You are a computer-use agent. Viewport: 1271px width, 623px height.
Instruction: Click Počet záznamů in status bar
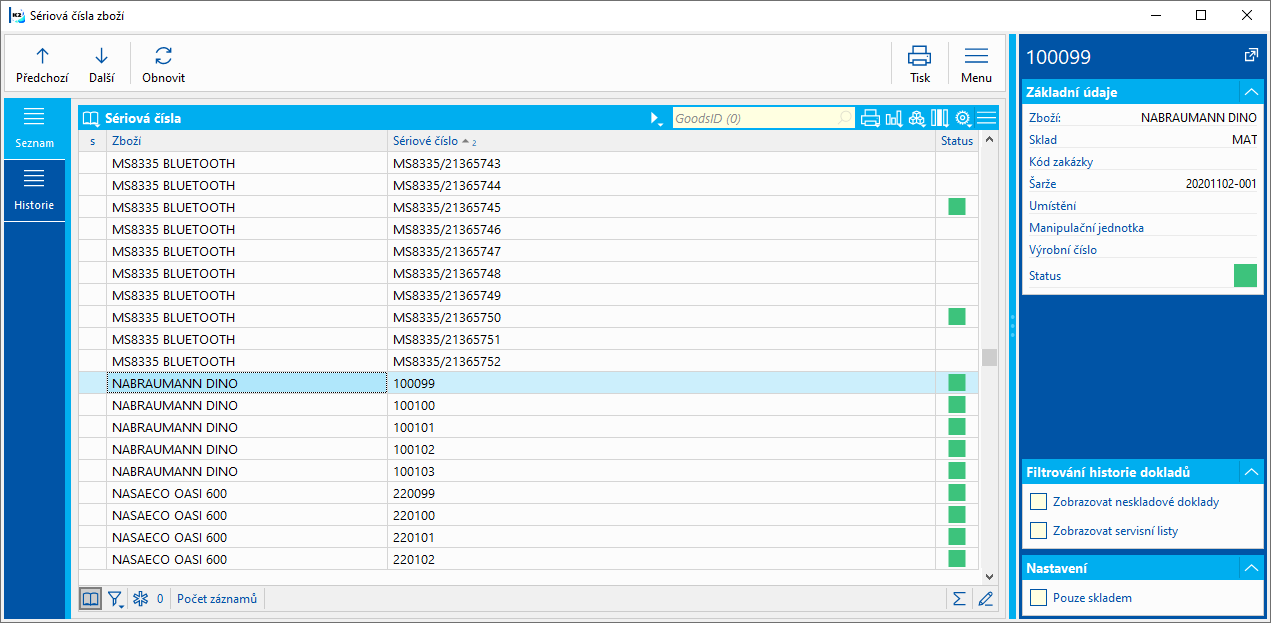click(x=217, y=599)
